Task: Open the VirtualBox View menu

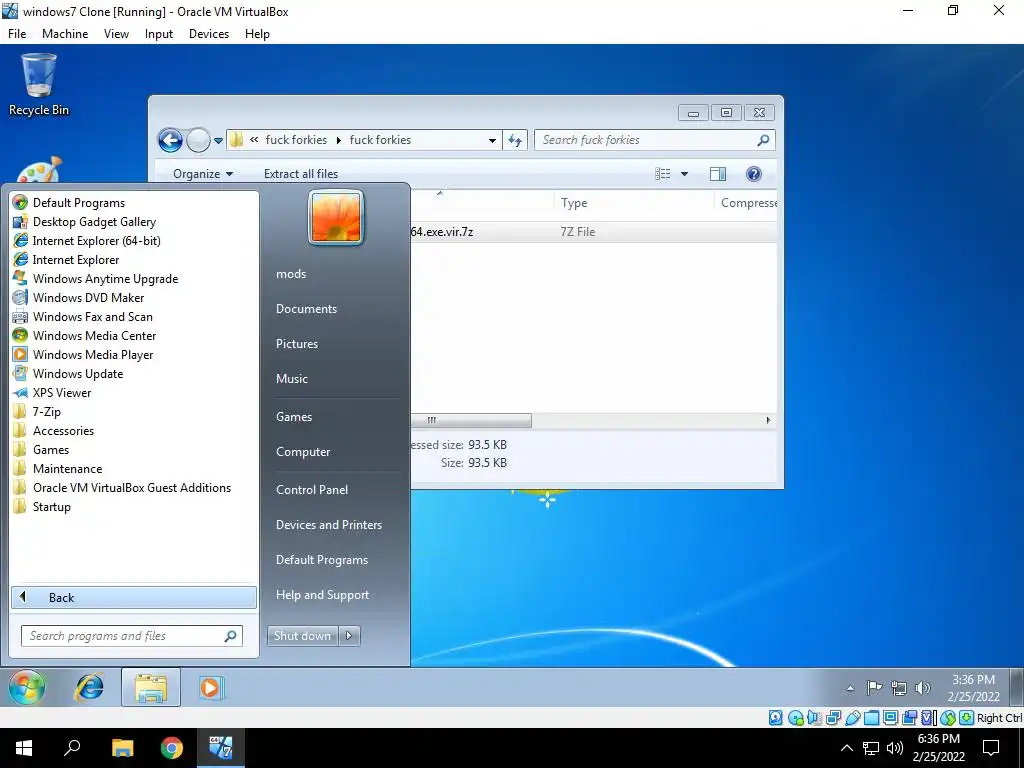Action: [116, 34]
